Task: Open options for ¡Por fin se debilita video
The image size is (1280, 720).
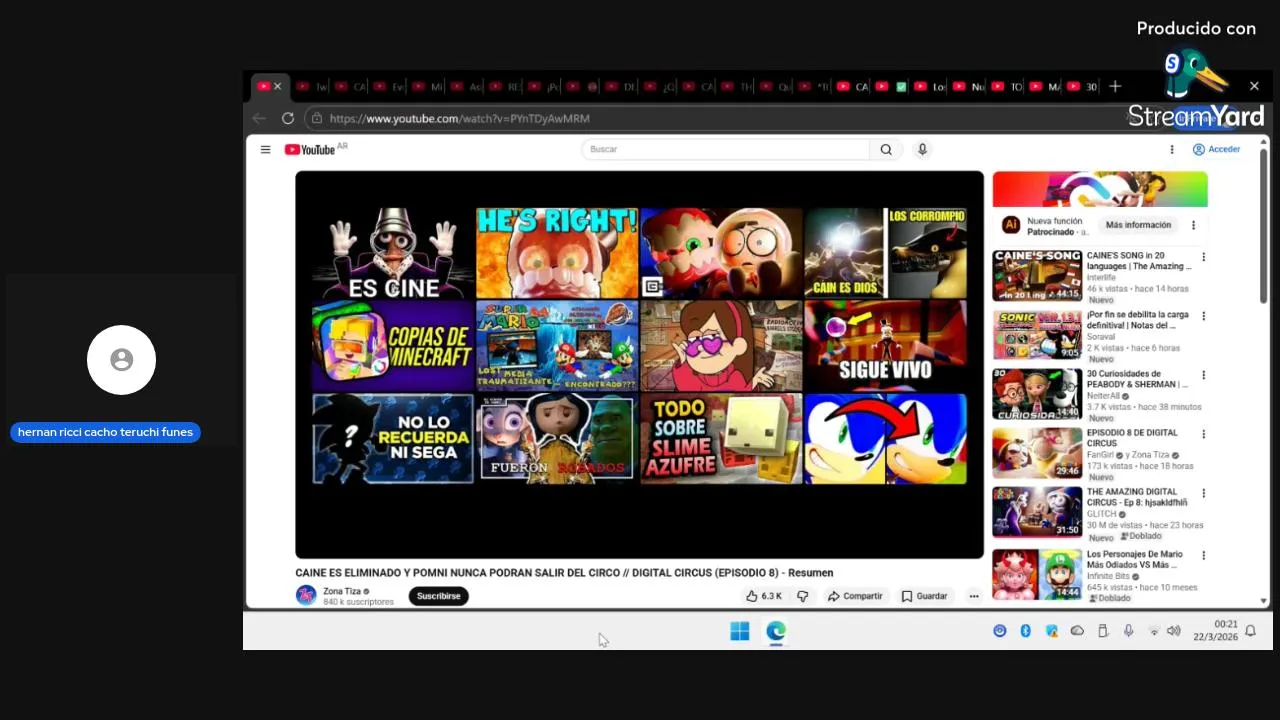Action: 1203,316
